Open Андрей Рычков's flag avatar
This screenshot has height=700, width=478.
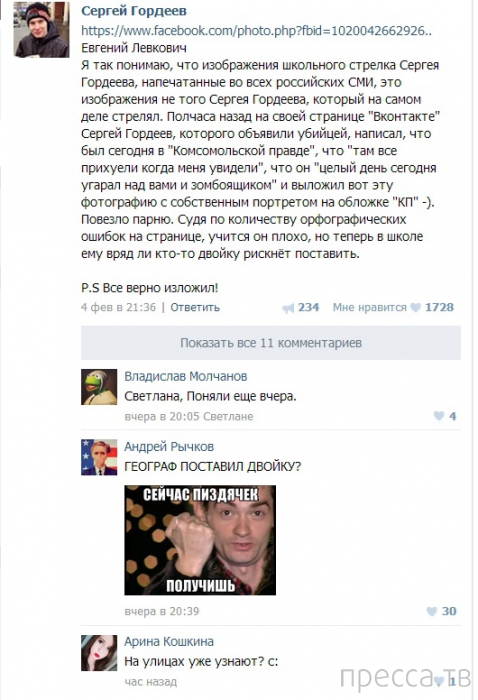pos(99,457)
